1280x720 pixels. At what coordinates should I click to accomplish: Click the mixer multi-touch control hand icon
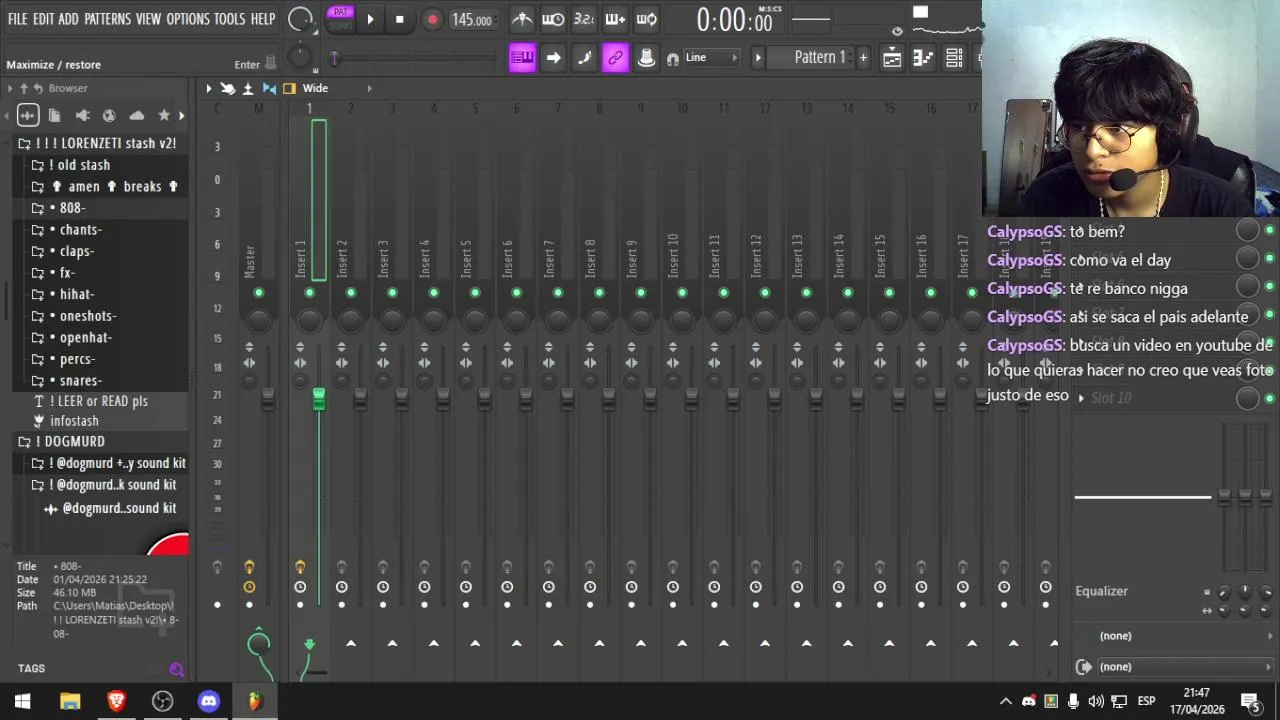[228, 88]
